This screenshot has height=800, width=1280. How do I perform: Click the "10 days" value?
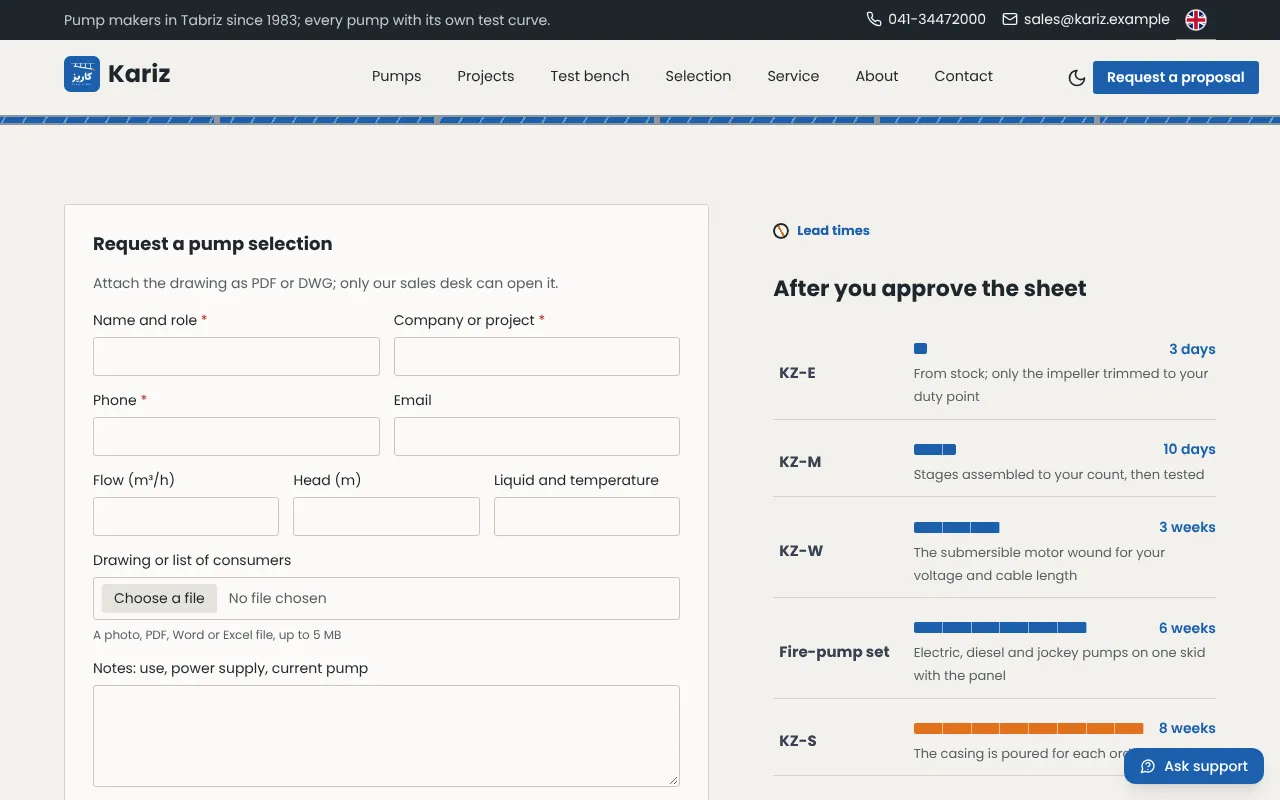[x=1189, y=449]
